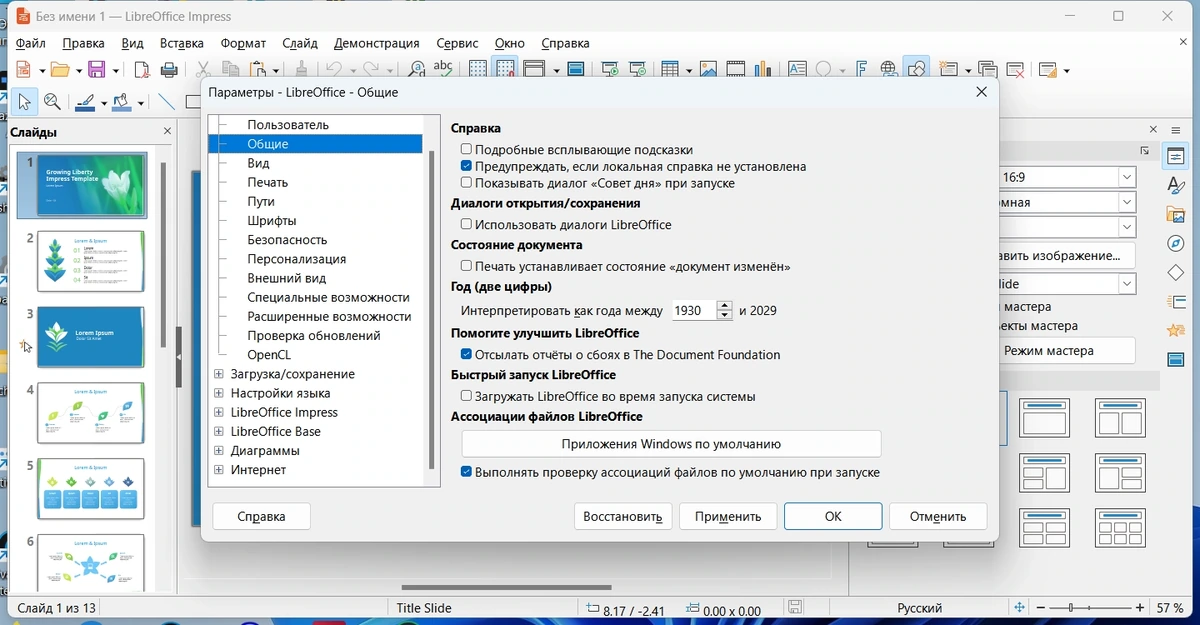Click the Insert Text Box icon
Screen dimensions: 1200x625
(x=797, y=69)
